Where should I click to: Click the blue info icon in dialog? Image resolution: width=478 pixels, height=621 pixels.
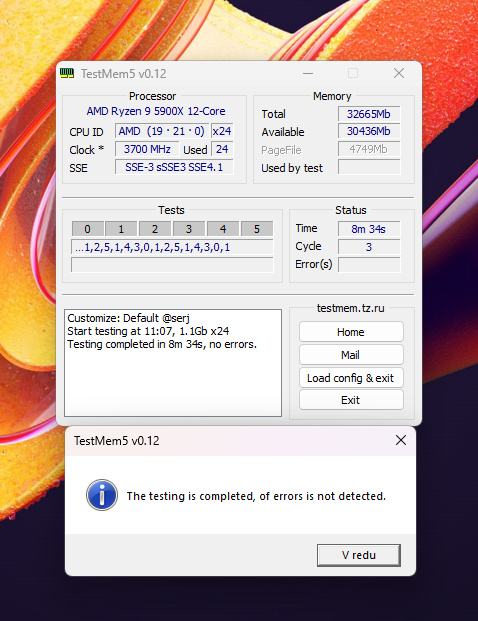pyautogui.click(x=102, y=495)
